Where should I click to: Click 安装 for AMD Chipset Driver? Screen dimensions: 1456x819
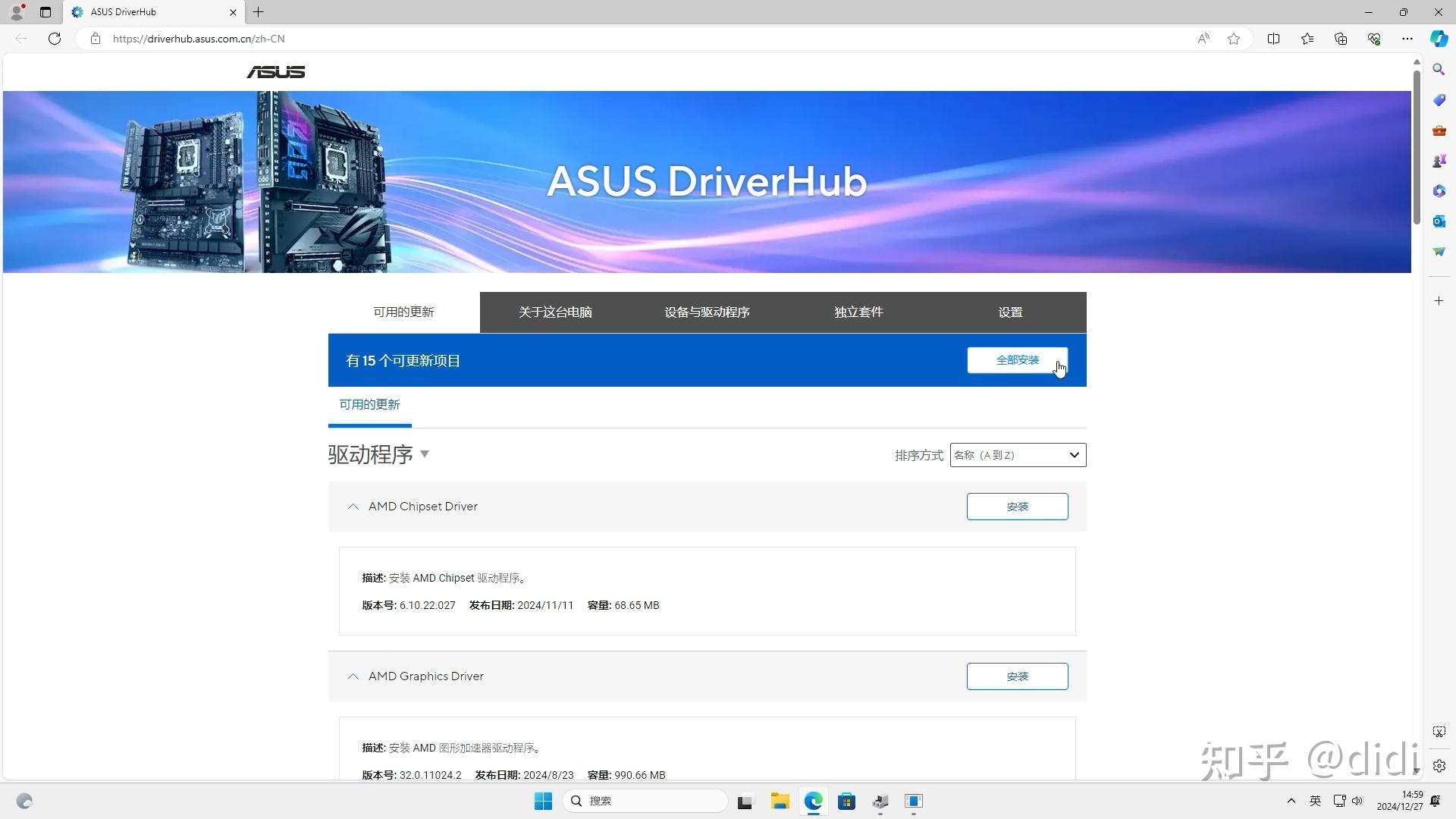tap(1018, 506)
